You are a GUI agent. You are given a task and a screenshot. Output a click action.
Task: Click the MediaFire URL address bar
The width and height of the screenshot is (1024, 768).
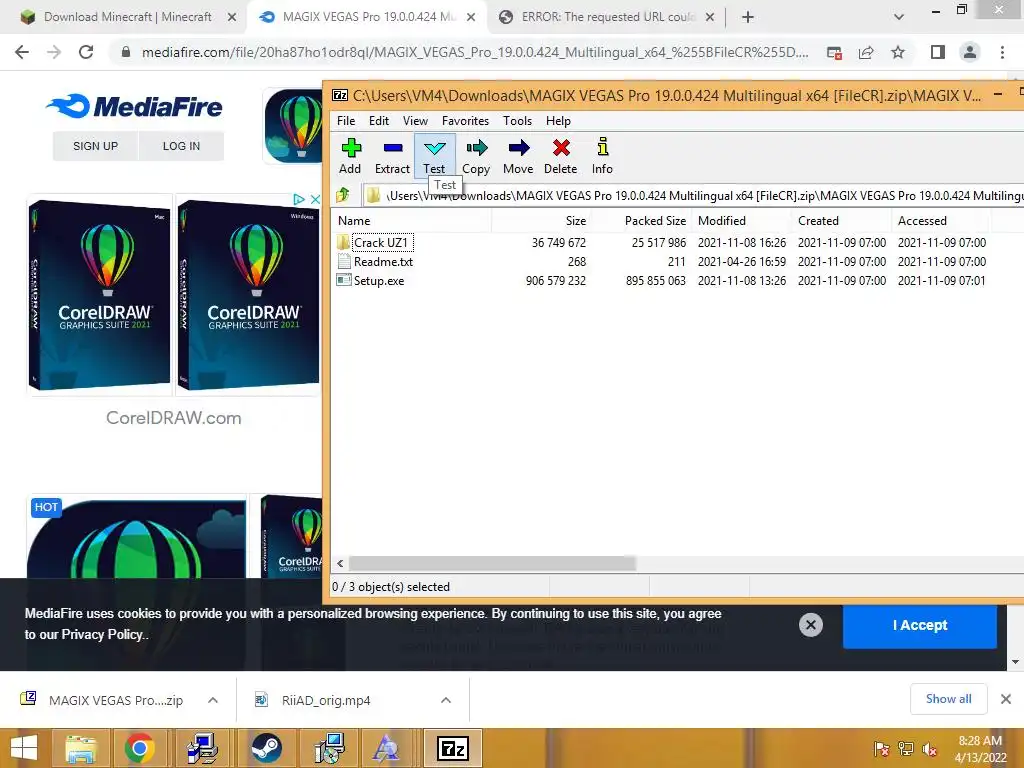point(475,52)
